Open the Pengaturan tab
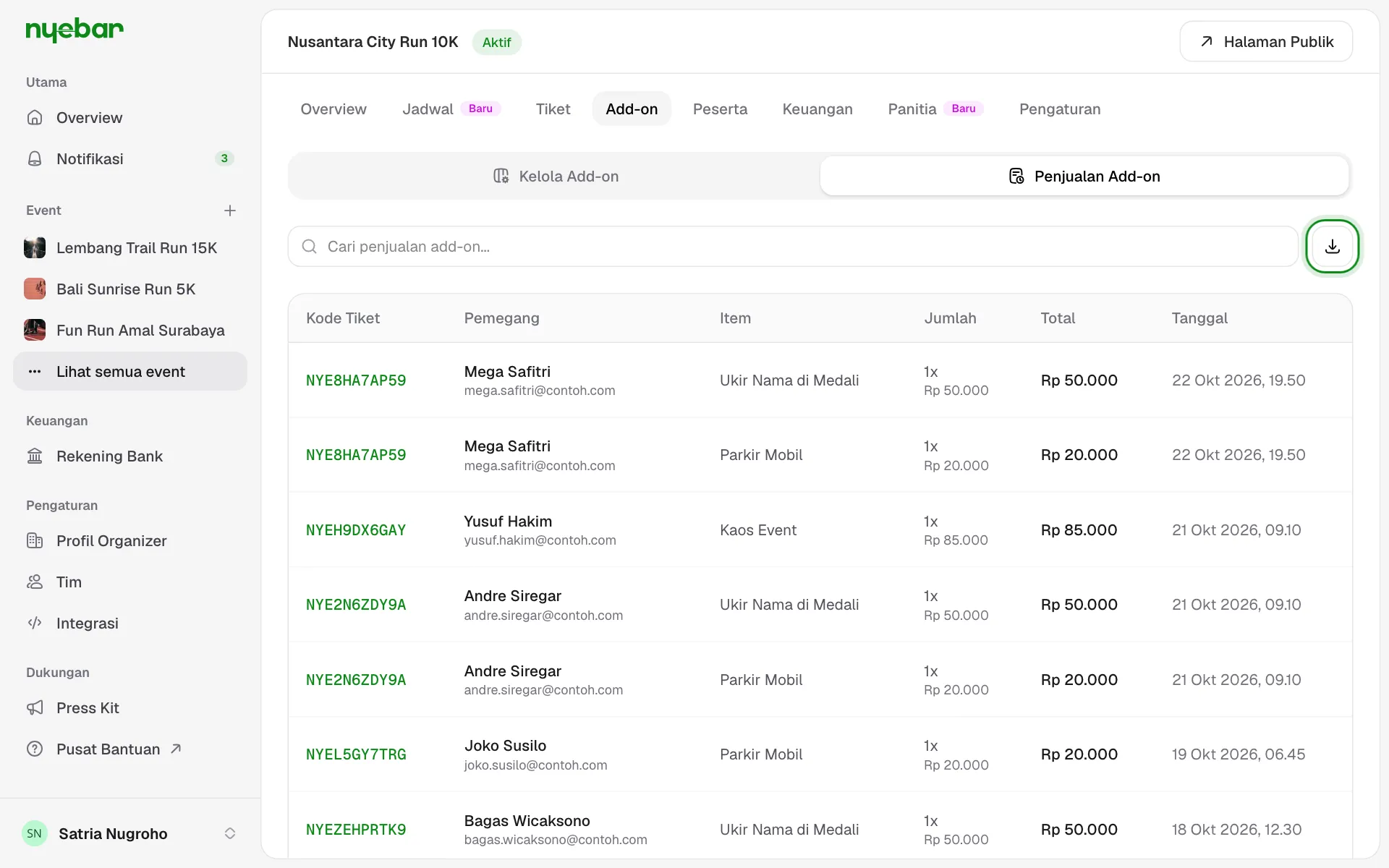The width and height of the screenshot is (1389, 868). tap(1060, 109)
